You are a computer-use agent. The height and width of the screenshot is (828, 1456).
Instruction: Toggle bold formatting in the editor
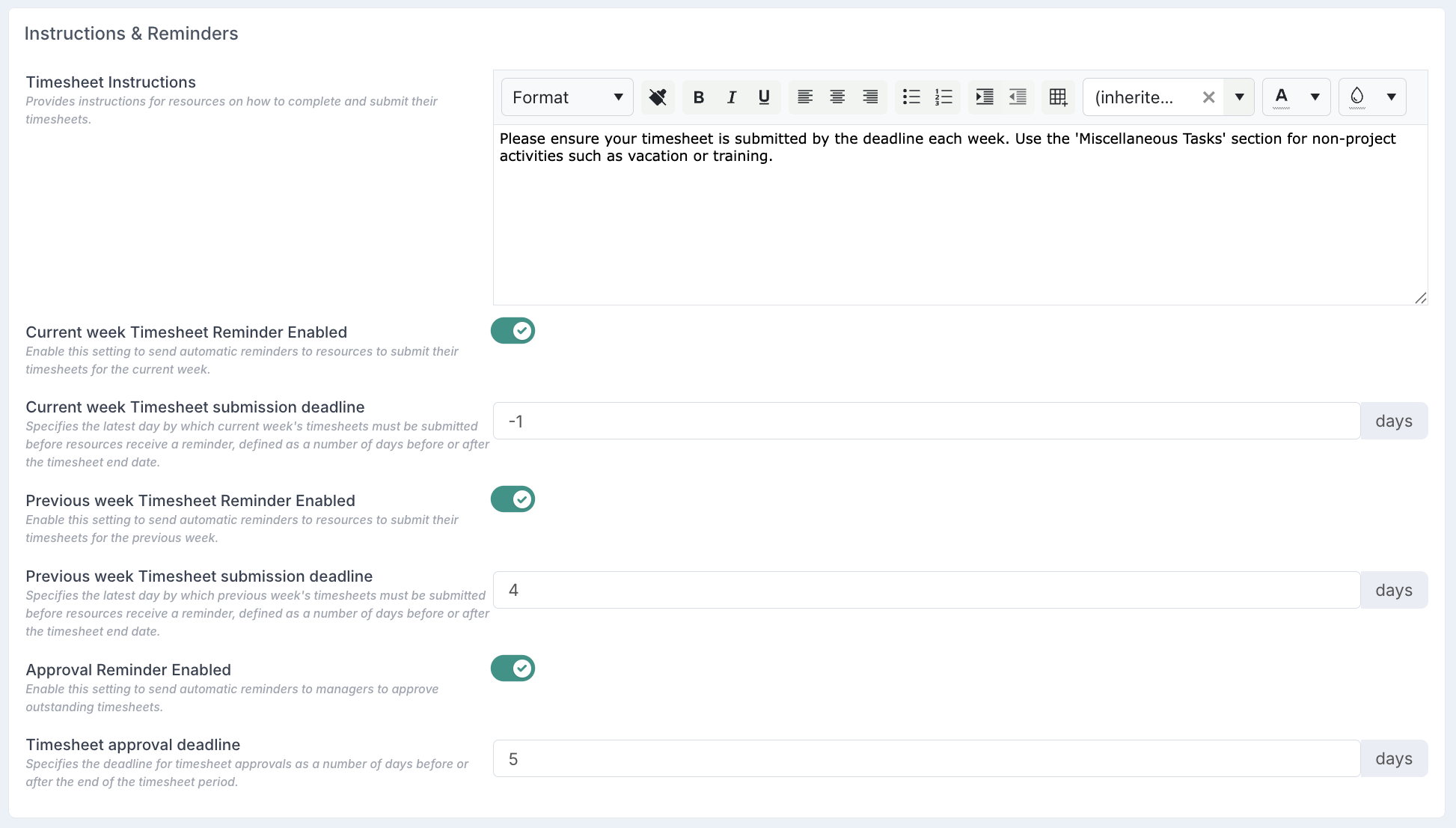point(699,97)
